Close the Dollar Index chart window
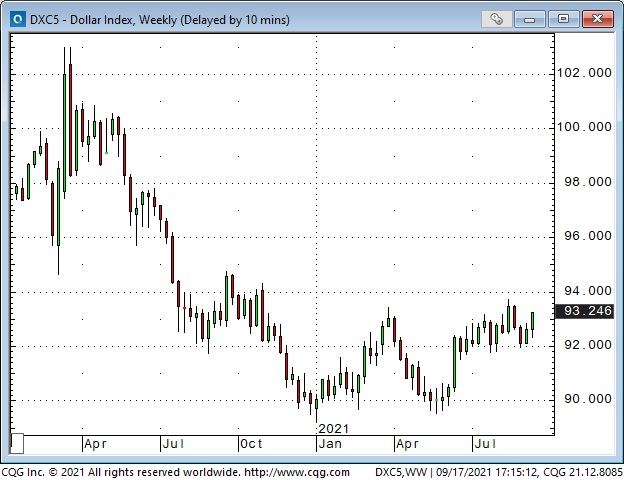This screenshot has width=624, height=480. [x=597, y=19]
